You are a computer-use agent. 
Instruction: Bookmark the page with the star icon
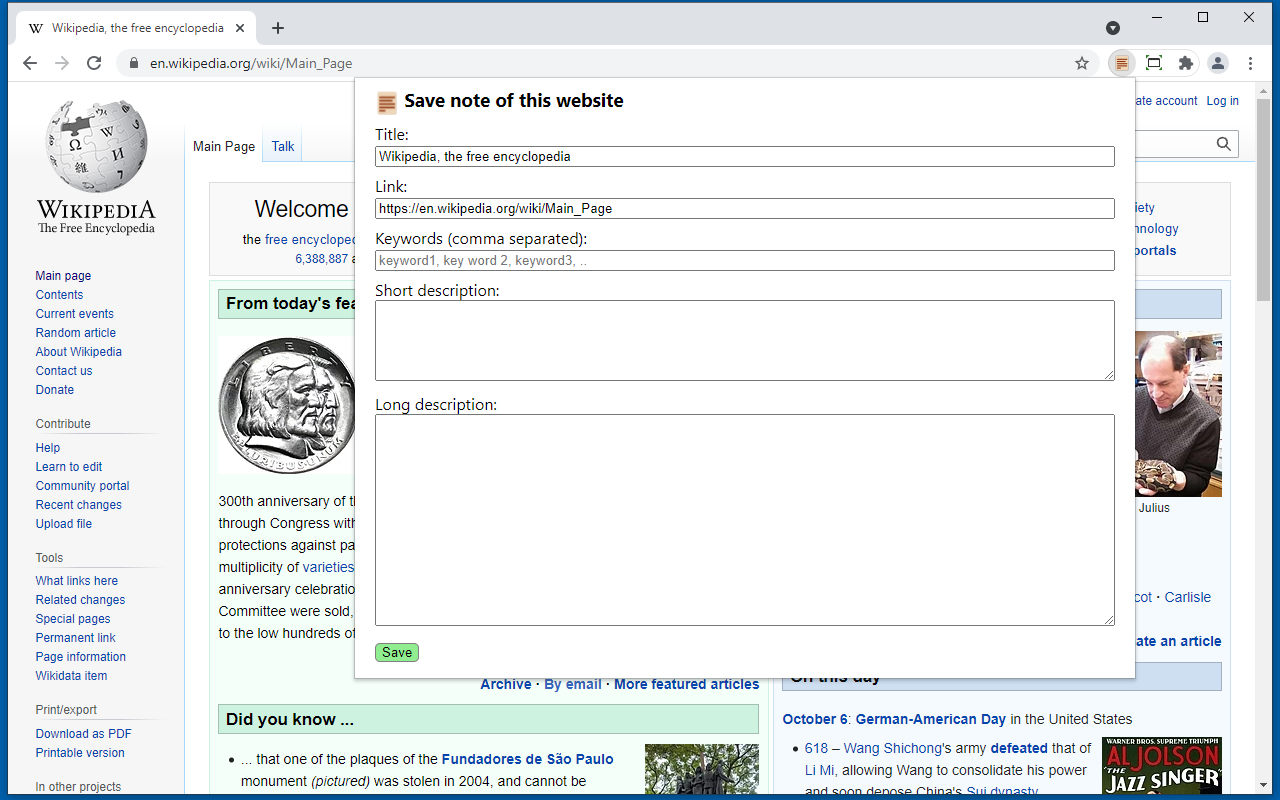[1081, 62]
